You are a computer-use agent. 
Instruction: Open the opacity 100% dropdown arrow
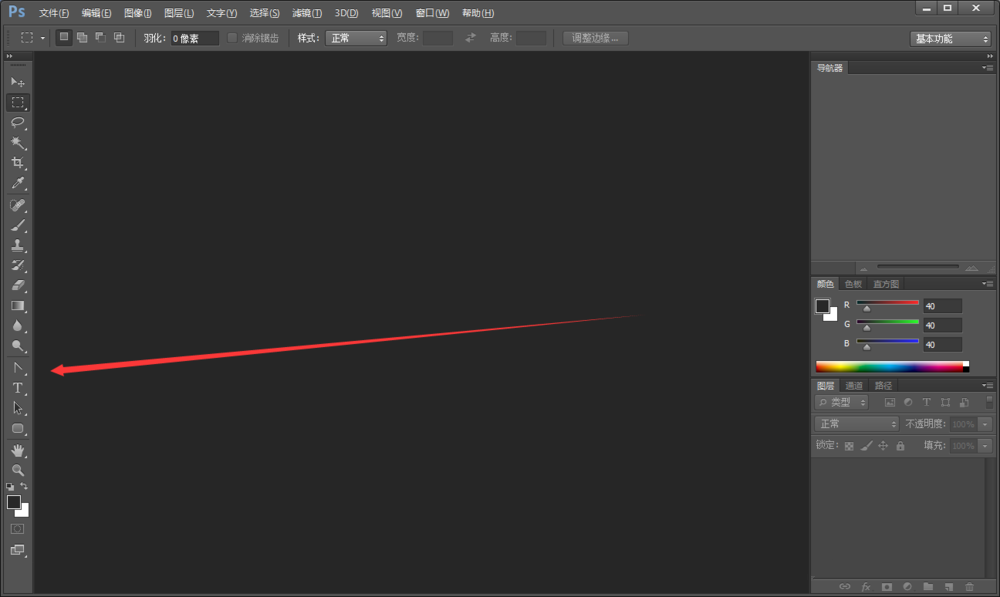click(x=985, y=424)
